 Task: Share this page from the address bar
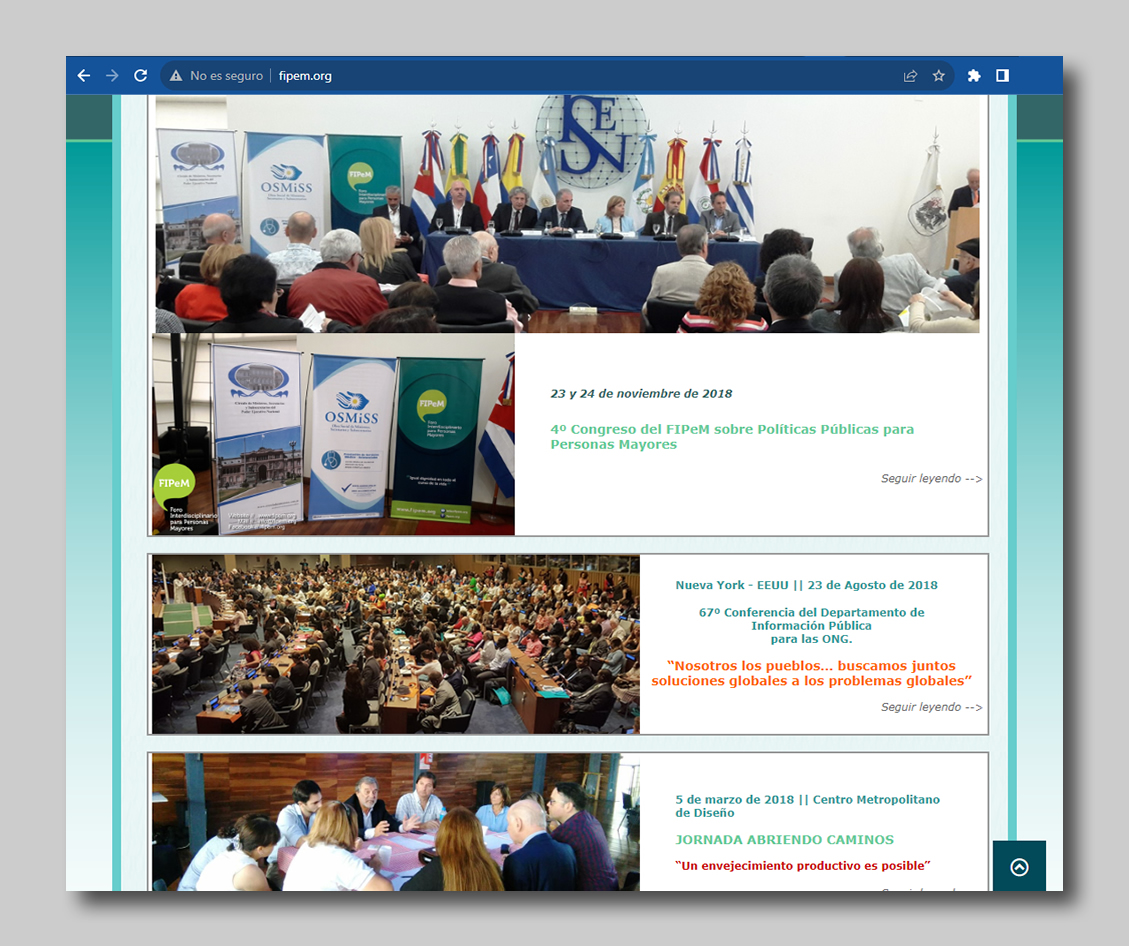click(910, 76)
